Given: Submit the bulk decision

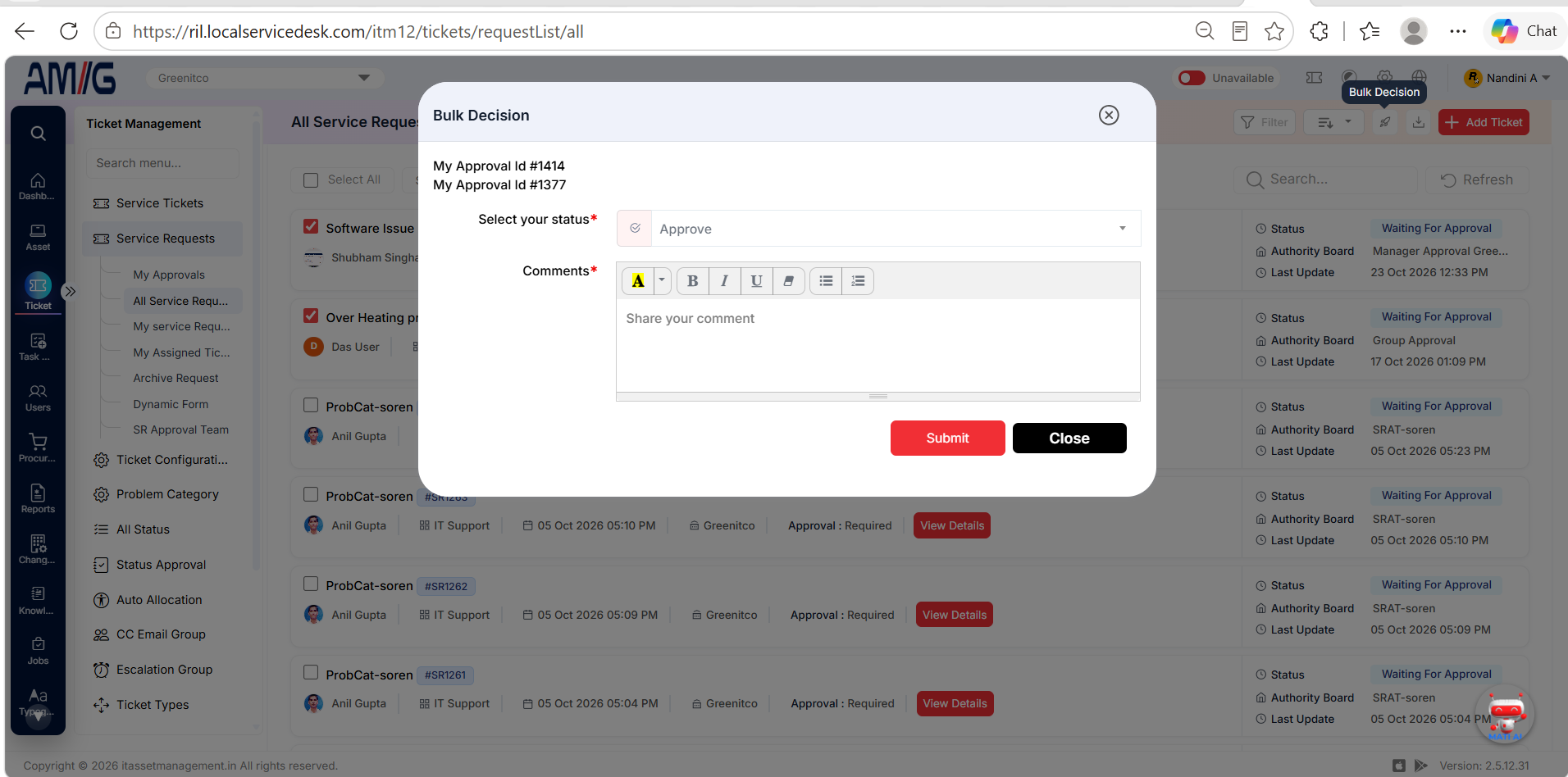Looking at the screenshot, I should 948,438.
